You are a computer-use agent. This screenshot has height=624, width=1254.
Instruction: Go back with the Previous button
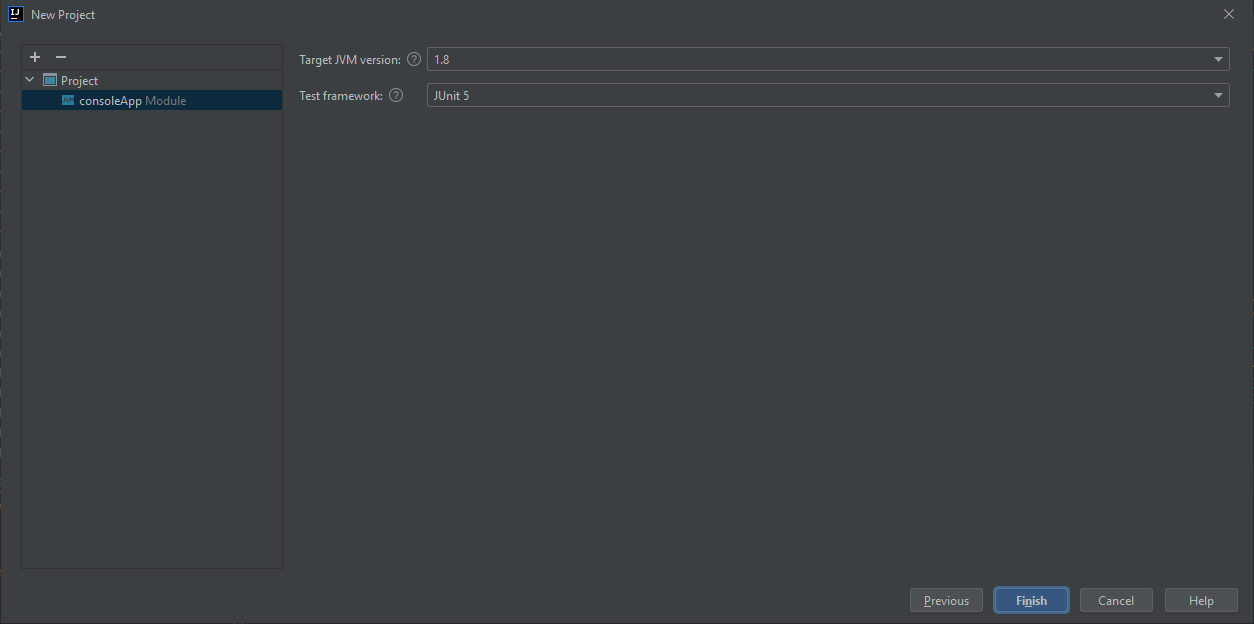point(946,600)
